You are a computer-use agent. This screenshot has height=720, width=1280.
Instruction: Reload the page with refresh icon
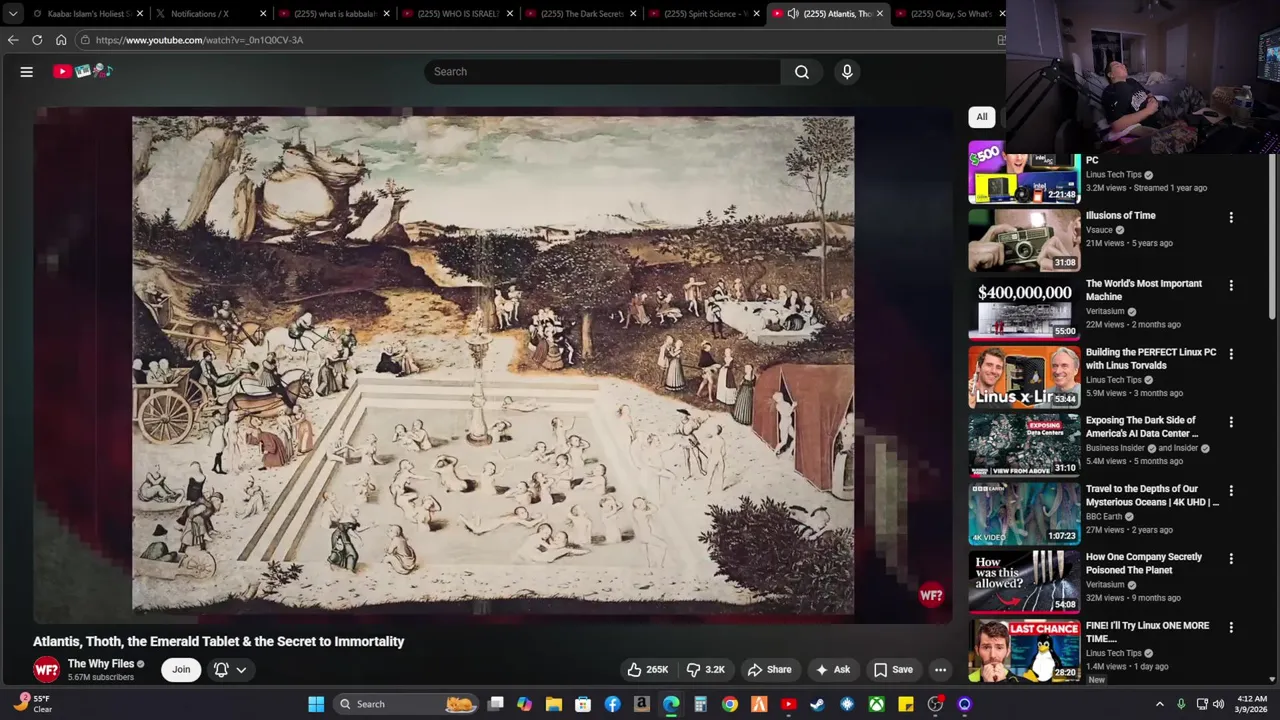tap(37, 40)
